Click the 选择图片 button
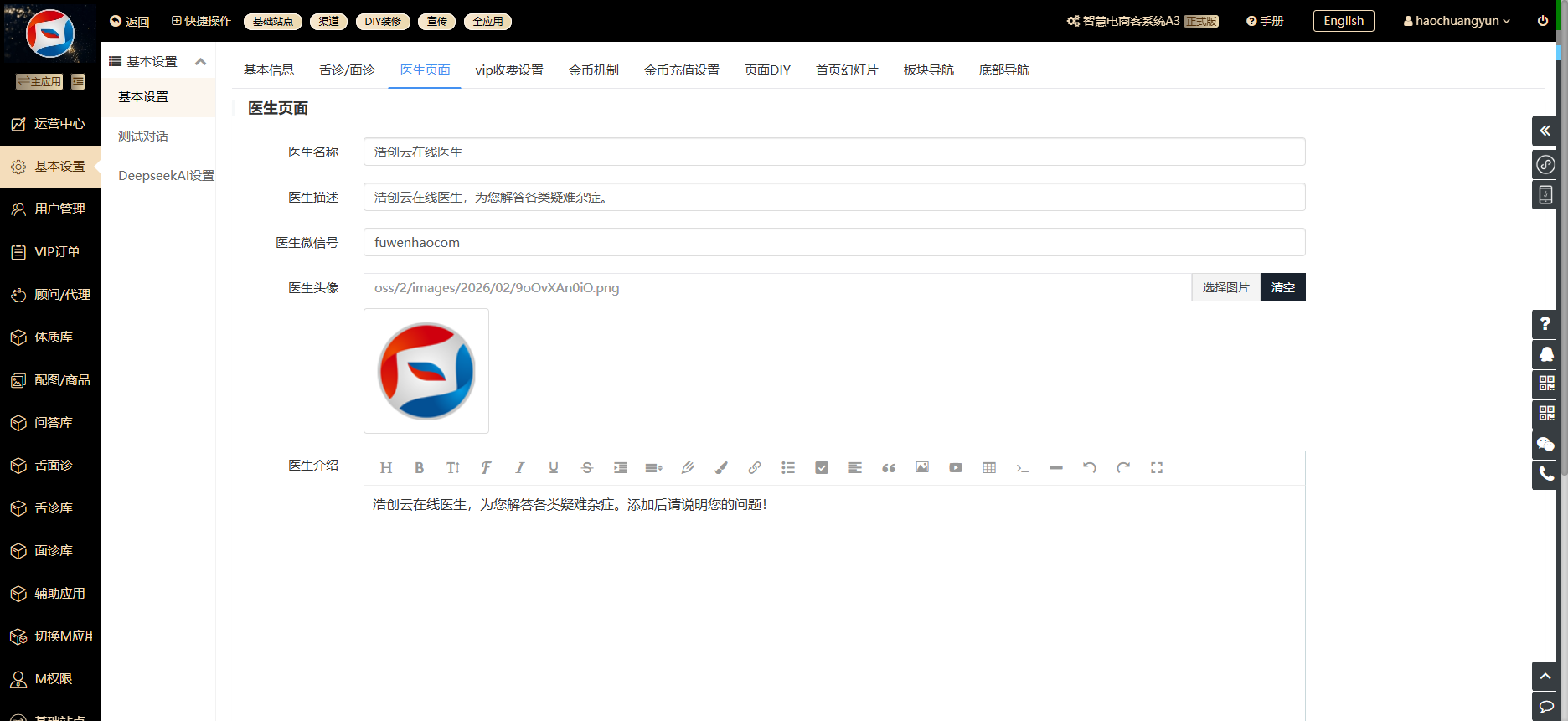The height and width of the screenshot is (721, 1568). click(1226, 287)
